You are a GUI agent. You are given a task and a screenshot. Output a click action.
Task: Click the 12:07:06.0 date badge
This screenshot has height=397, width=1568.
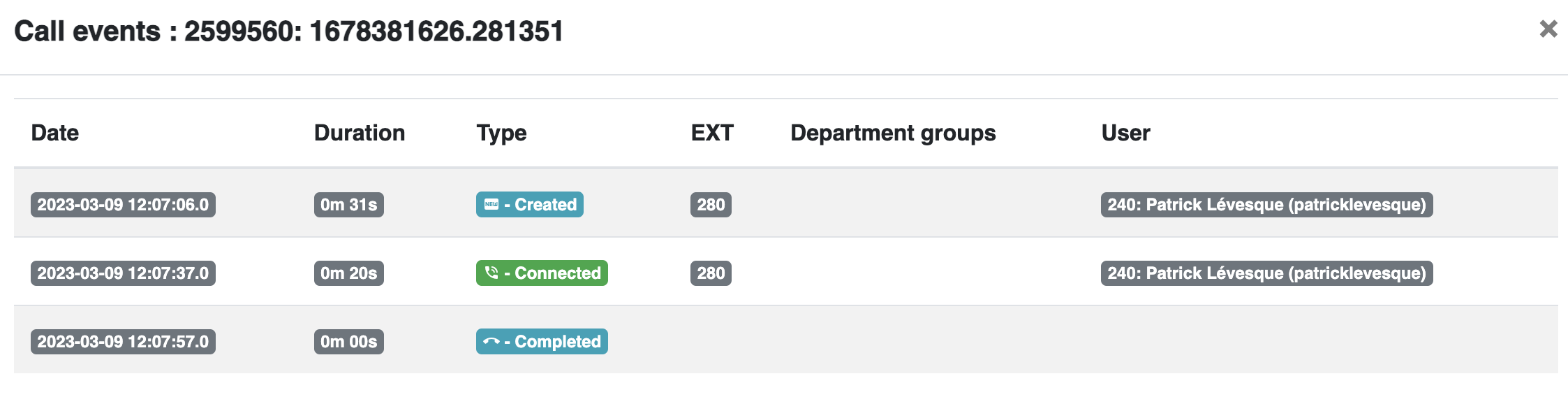123,205
